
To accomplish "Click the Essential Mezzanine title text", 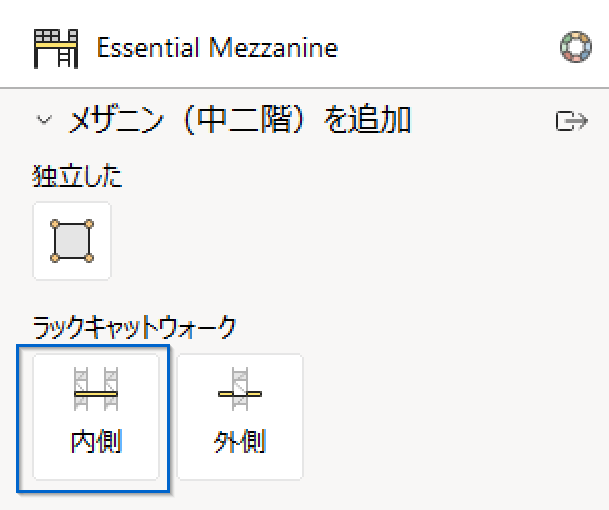I will click(218, 48).
